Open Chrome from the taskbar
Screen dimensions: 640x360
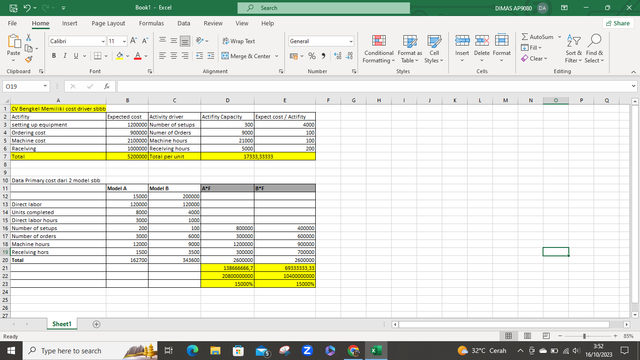353,351
